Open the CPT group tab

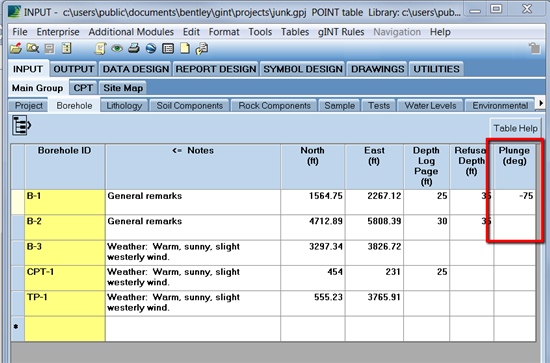click(83, 88)
